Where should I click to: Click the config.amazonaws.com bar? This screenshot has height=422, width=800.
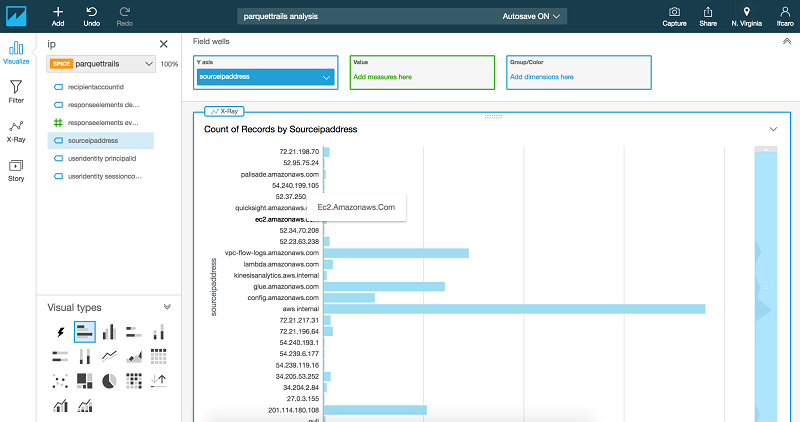pos(349,298)
